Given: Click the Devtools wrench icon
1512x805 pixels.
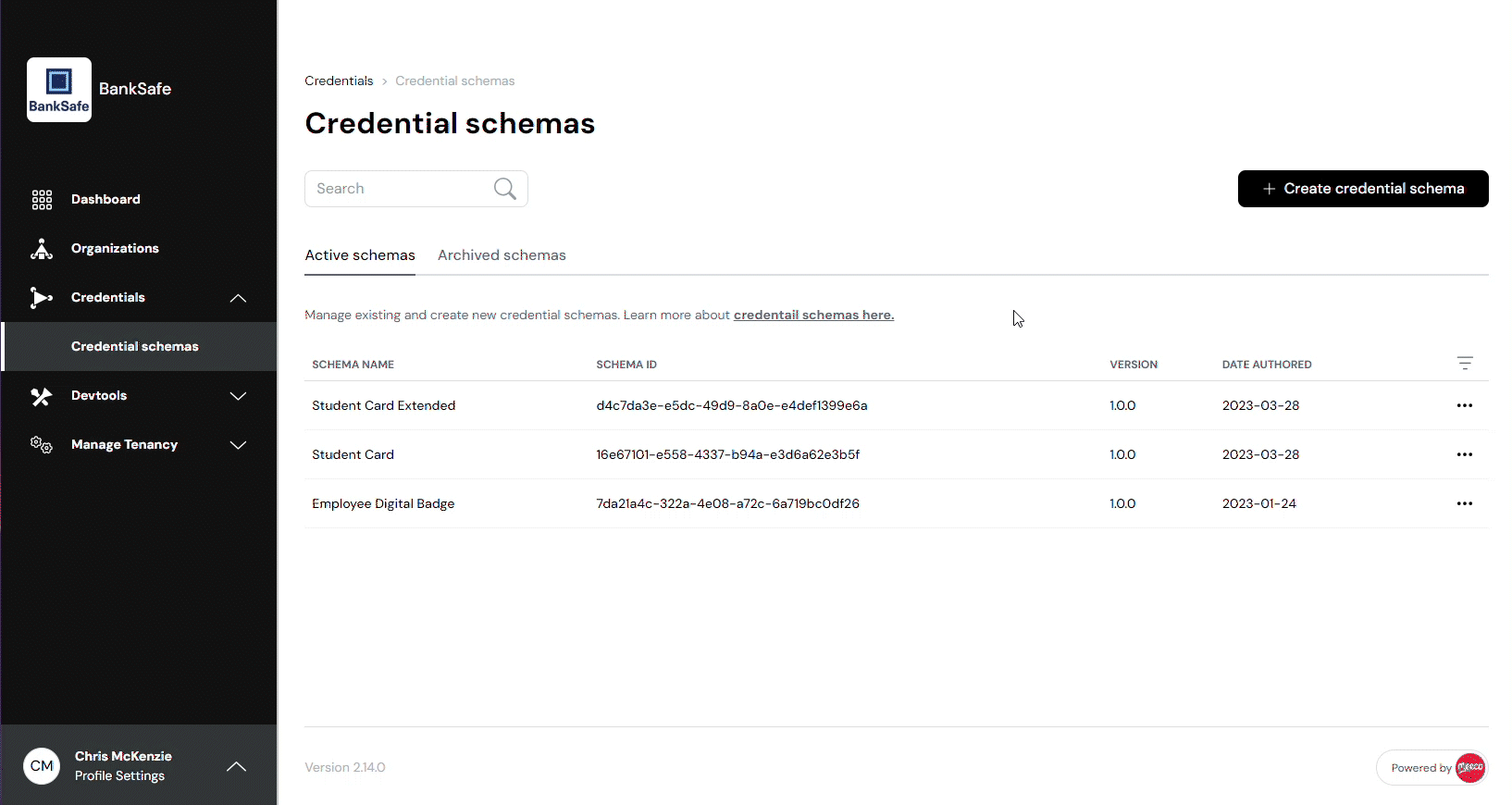Looking at the screenshot, I should tap(42, 396).
